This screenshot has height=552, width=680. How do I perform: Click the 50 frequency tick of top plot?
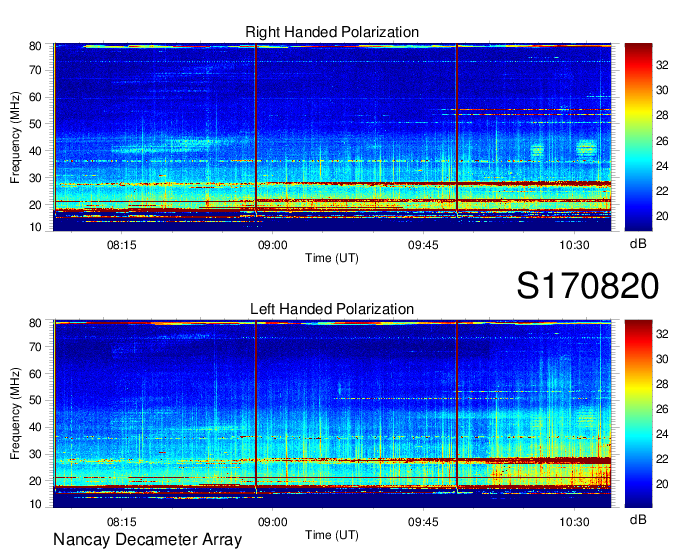point(35,124)
